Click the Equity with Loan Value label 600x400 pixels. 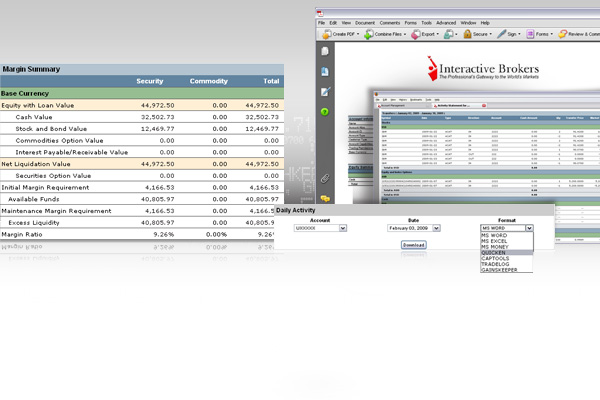pos(38,105)
